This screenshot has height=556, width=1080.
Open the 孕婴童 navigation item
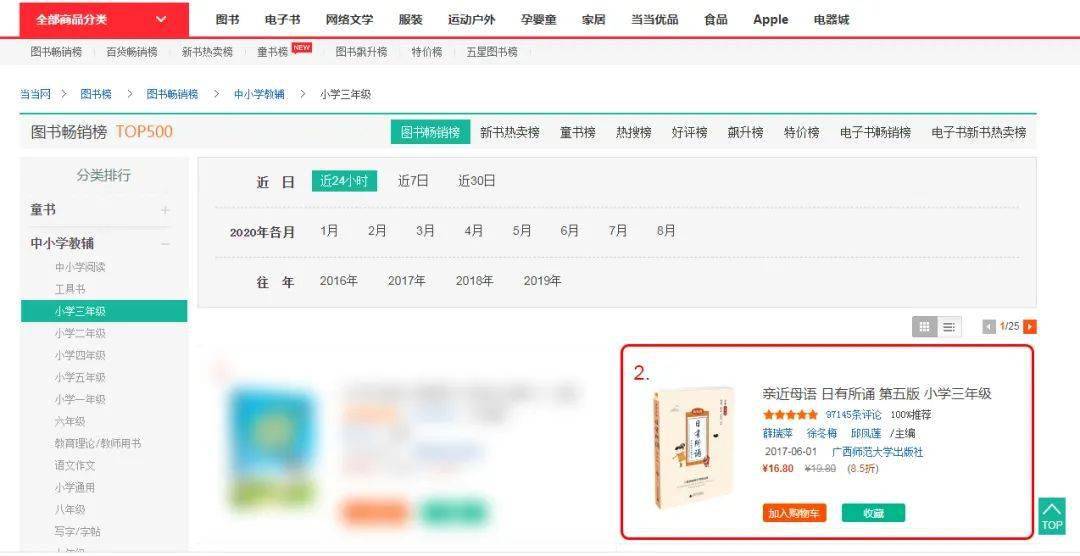(539, 19)
